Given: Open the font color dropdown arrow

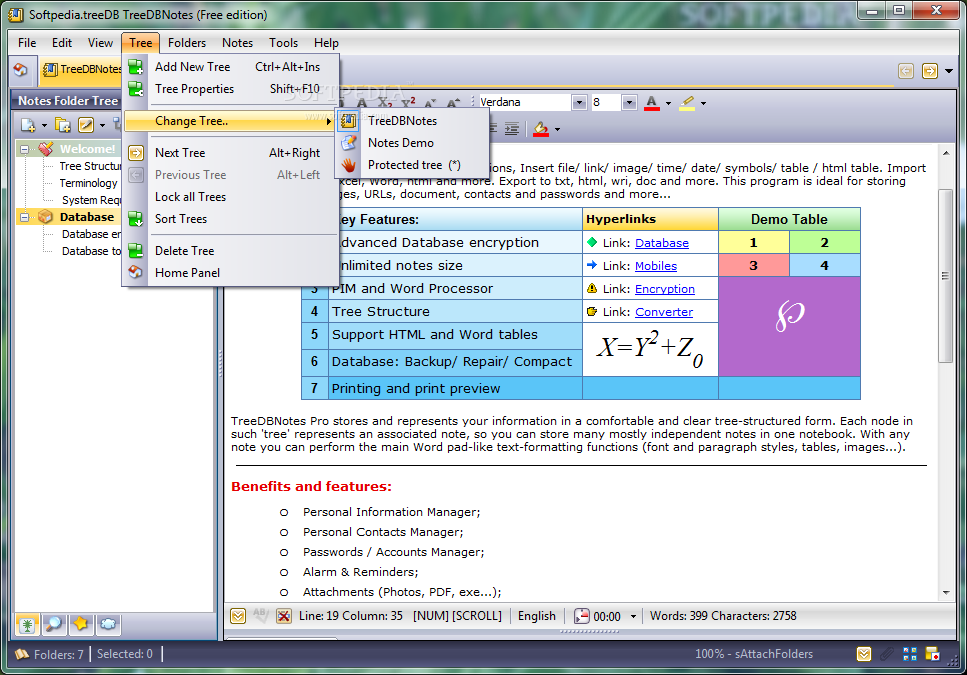Looking at the screenshot, I should pos(669,104).
